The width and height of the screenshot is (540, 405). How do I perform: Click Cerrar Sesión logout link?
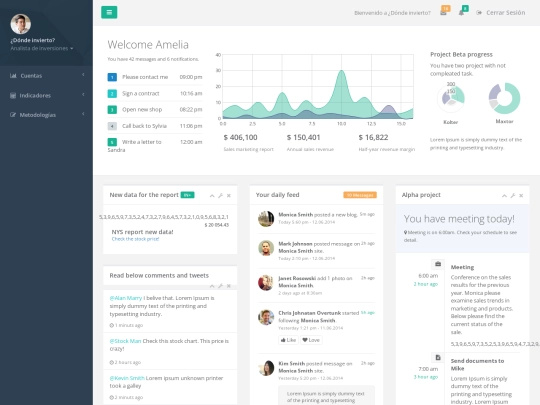501,13
